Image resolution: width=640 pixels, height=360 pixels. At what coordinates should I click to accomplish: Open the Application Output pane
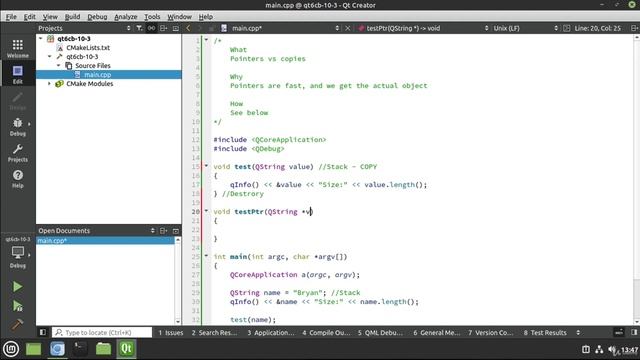pyautogui.click(x=271, y=332)
